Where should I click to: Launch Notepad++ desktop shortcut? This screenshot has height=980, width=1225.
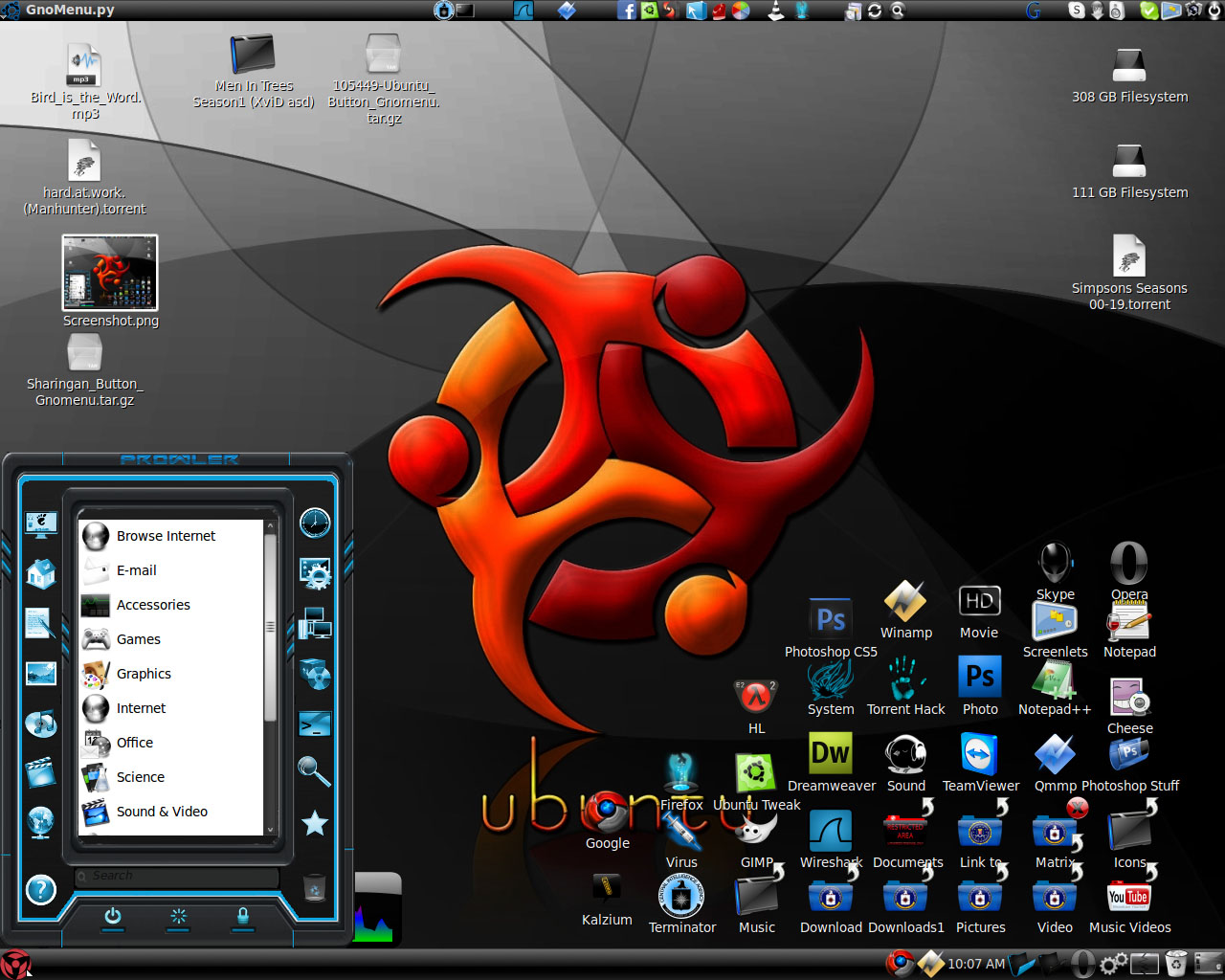pyautogui.click(x=1055, y=686)
